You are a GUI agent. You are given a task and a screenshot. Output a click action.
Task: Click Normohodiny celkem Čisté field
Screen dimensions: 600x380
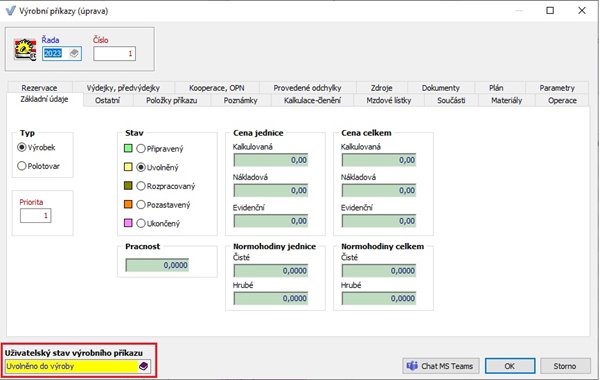pos(379,271)
